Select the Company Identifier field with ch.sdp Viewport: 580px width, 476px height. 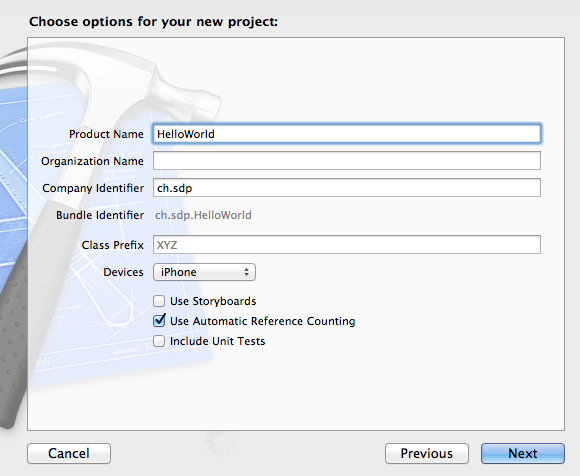click(347, 188)
